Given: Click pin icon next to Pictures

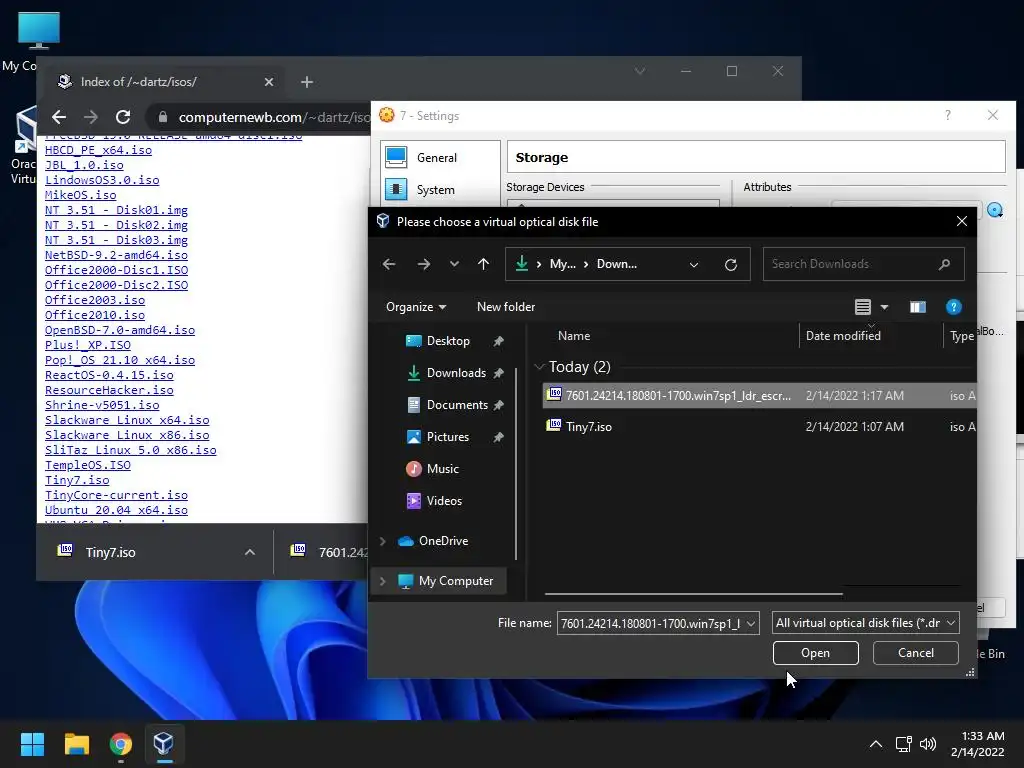Looking at the screenshot, I should coord(498,437).
